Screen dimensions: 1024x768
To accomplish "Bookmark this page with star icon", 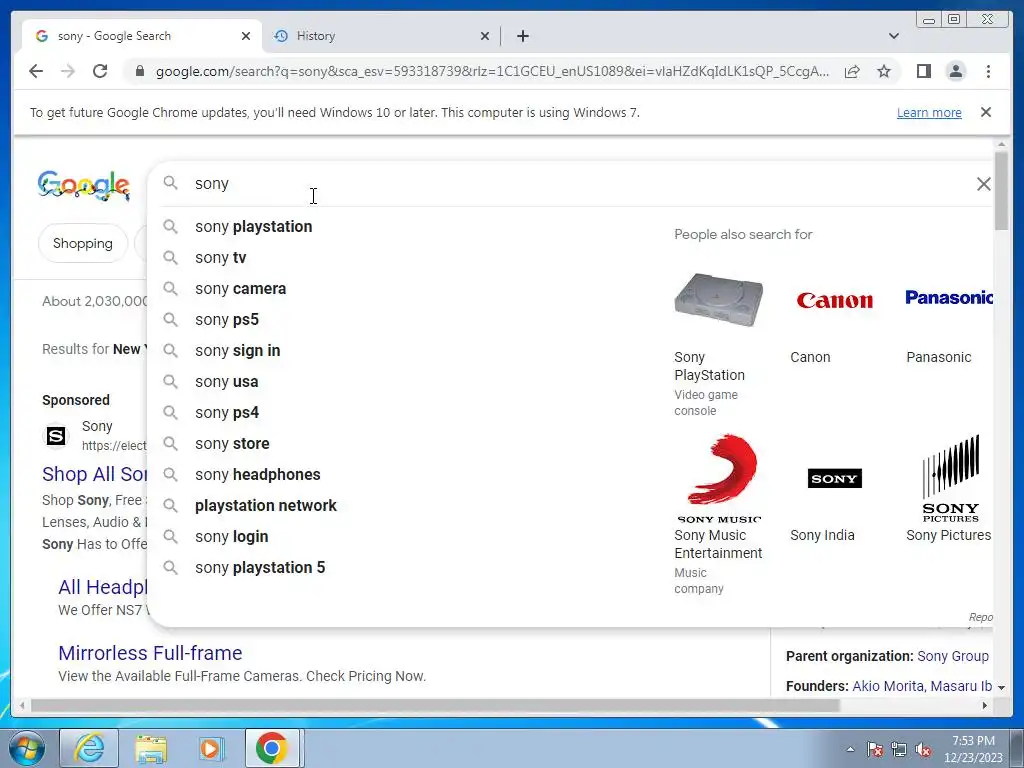I will (x=884, y=71).
